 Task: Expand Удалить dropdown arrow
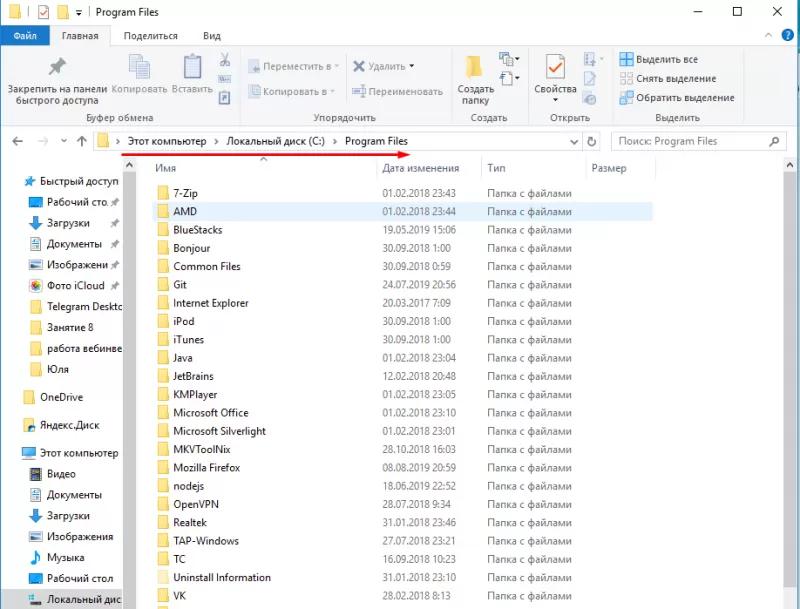coord(412,66)
